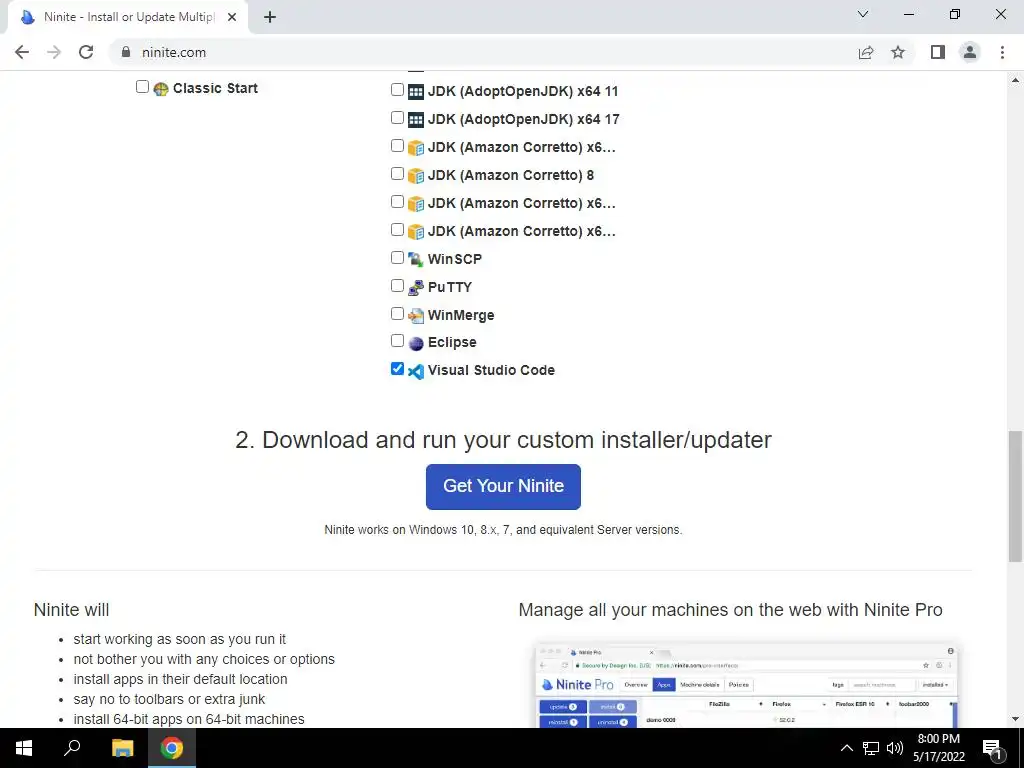Click the Eclipse app icon

pyautogui.click(x=416, y=343)
